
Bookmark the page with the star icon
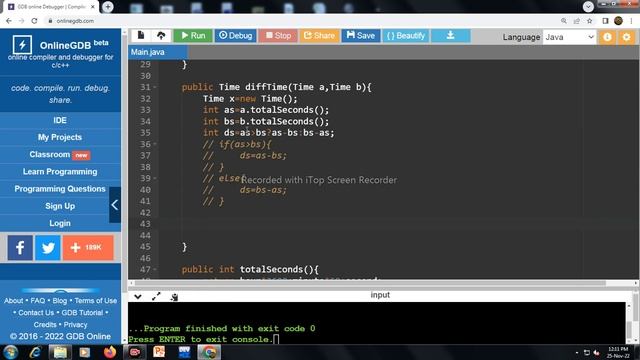(x=589, y=21)
